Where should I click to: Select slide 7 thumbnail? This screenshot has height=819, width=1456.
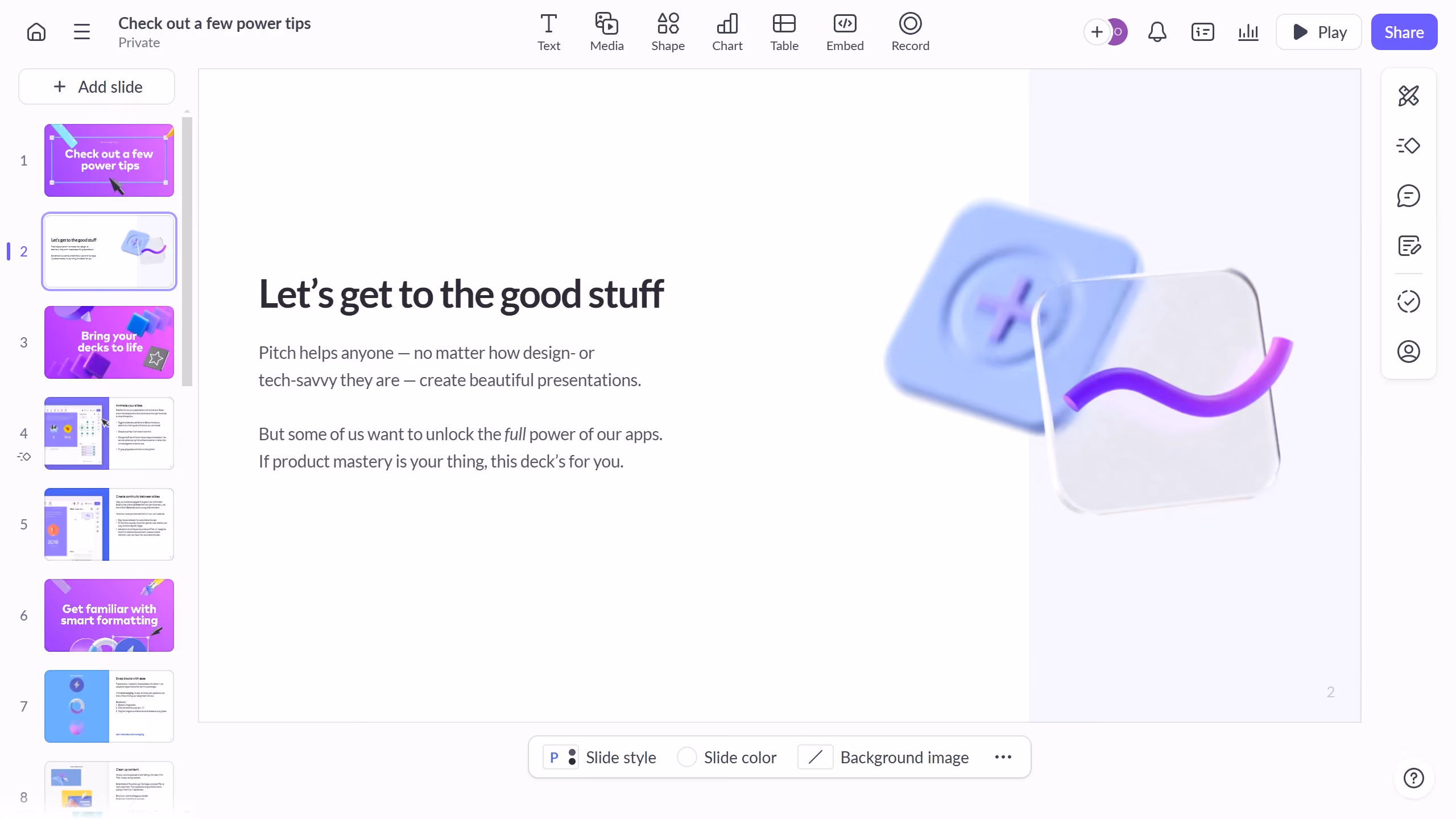click(x=109, y=706)
